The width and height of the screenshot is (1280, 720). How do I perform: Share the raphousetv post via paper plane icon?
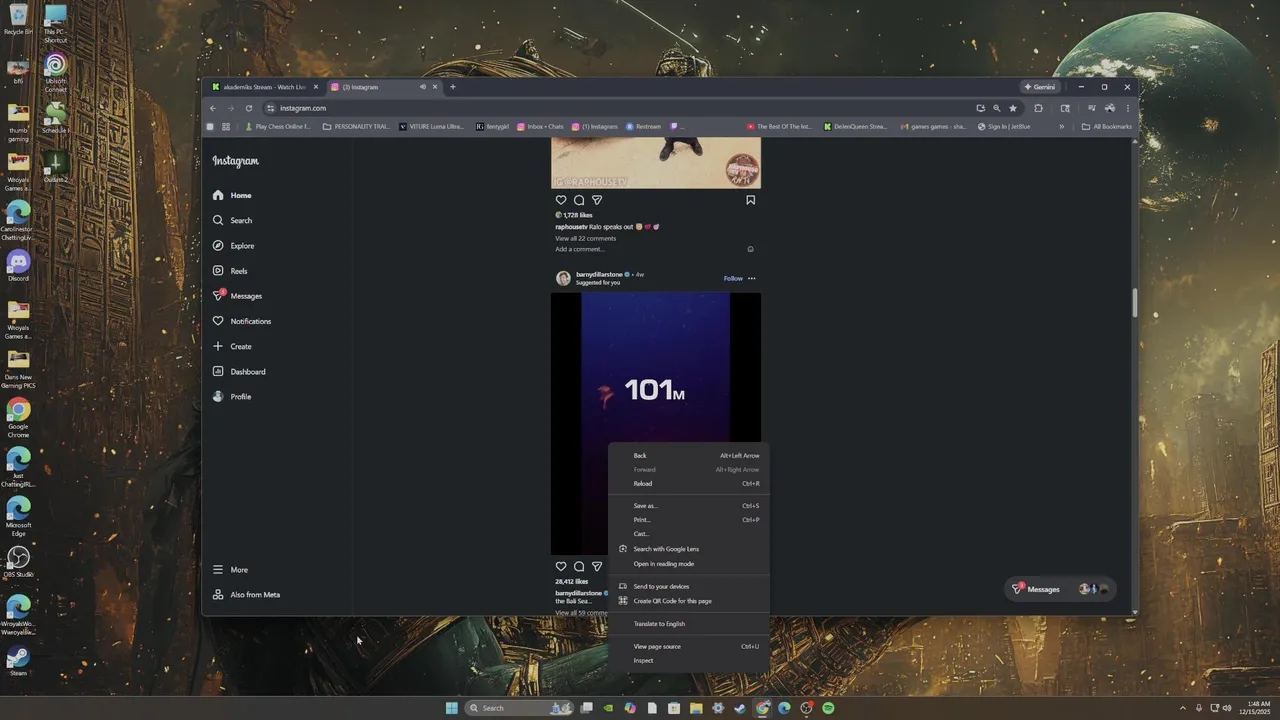597,200
